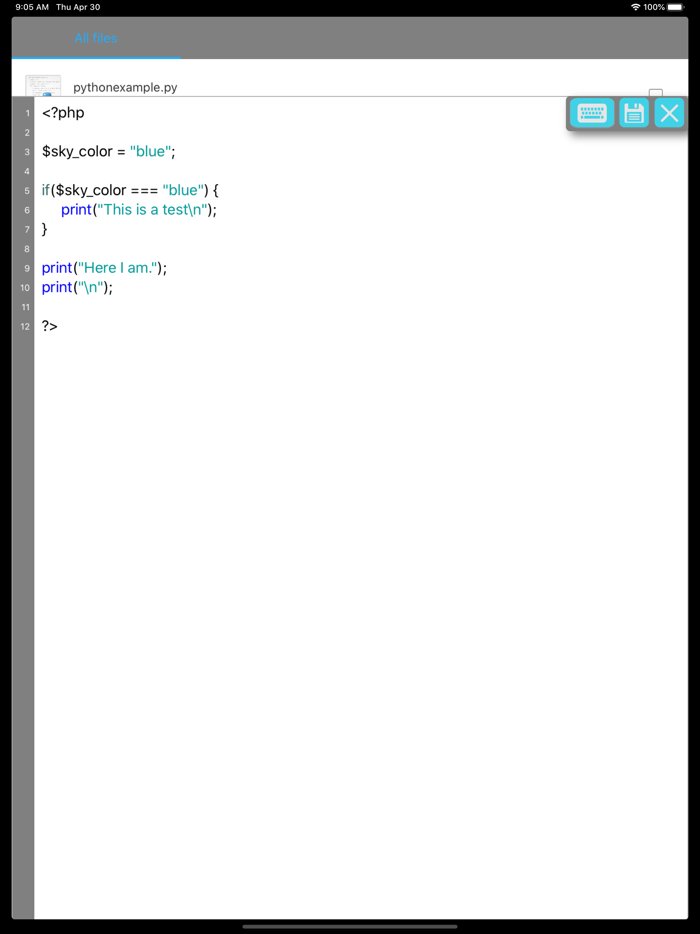Save the file with floppy disk icon
The width and height of the screenshot is (700, 934).
[x=633, y=113]
